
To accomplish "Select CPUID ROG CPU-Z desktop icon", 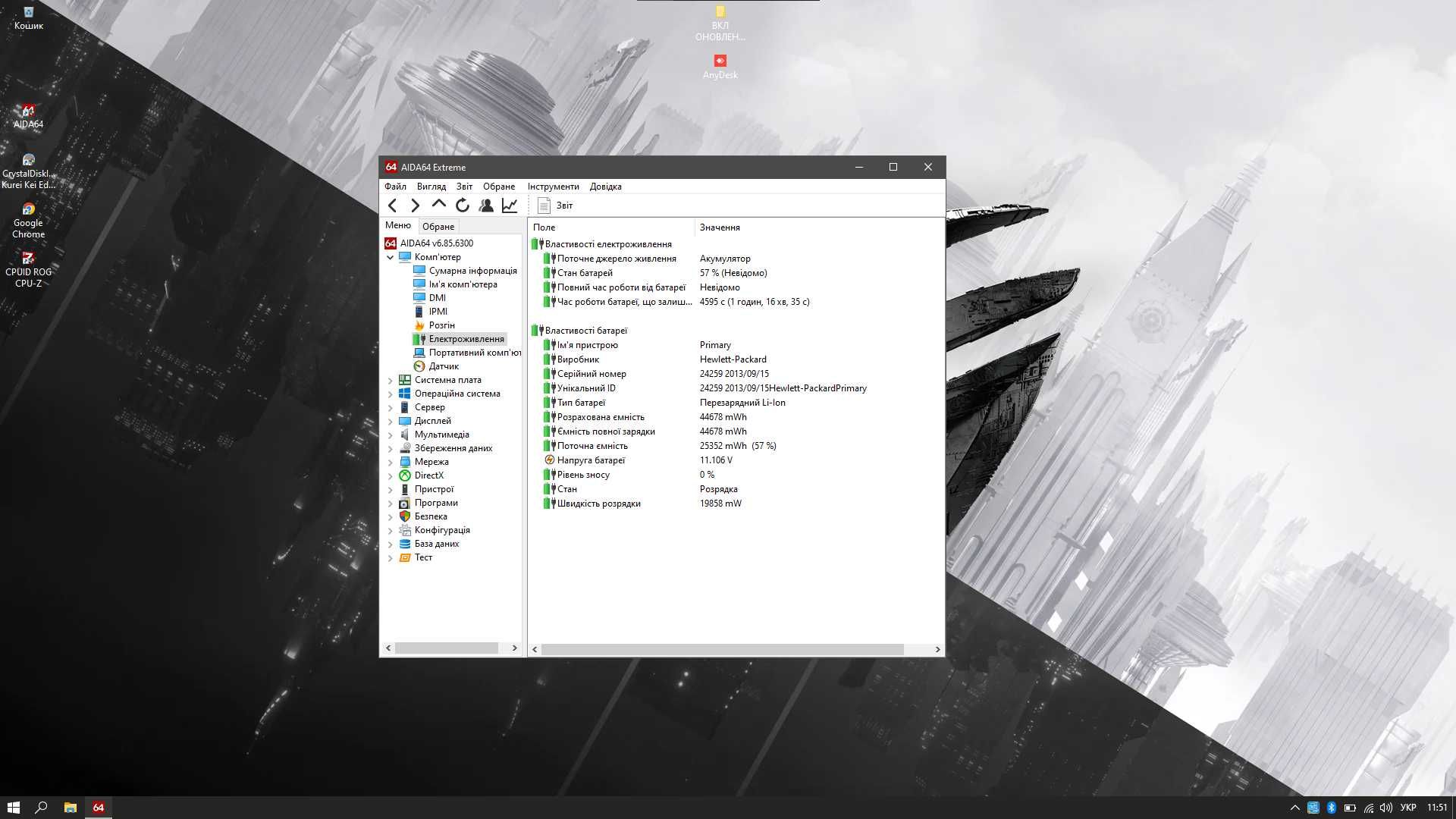I will pos(28,270).
